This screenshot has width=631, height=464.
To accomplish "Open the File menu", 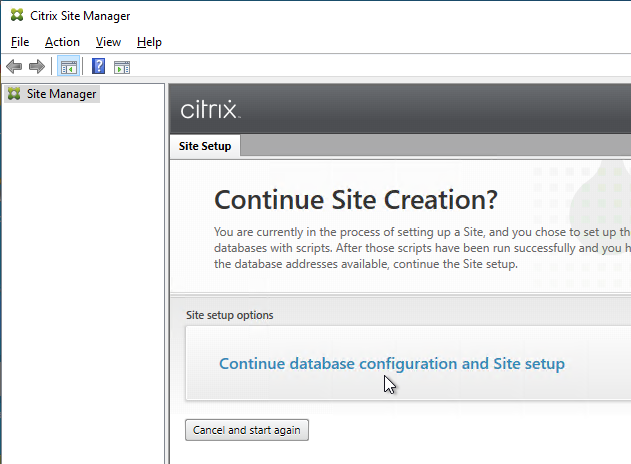I will click(20, 42).
